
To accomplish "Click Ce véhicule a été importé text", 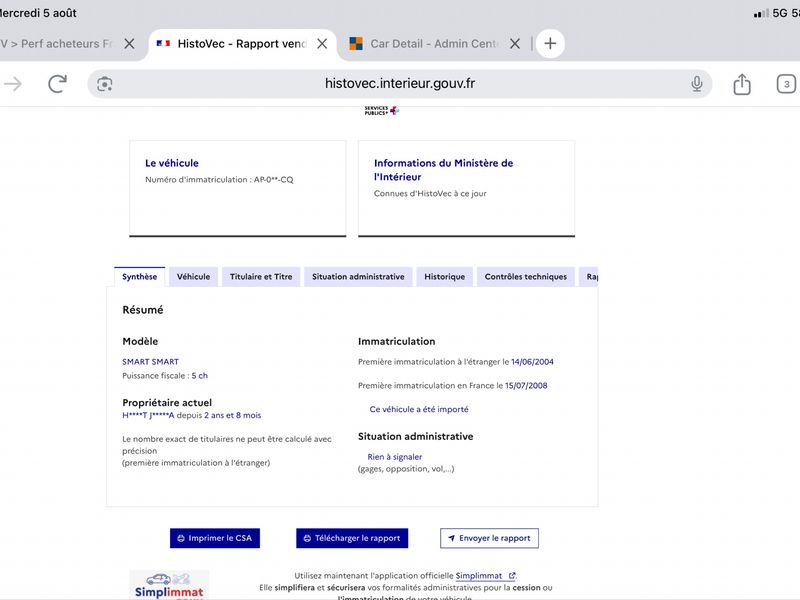I will click(419, 409).
